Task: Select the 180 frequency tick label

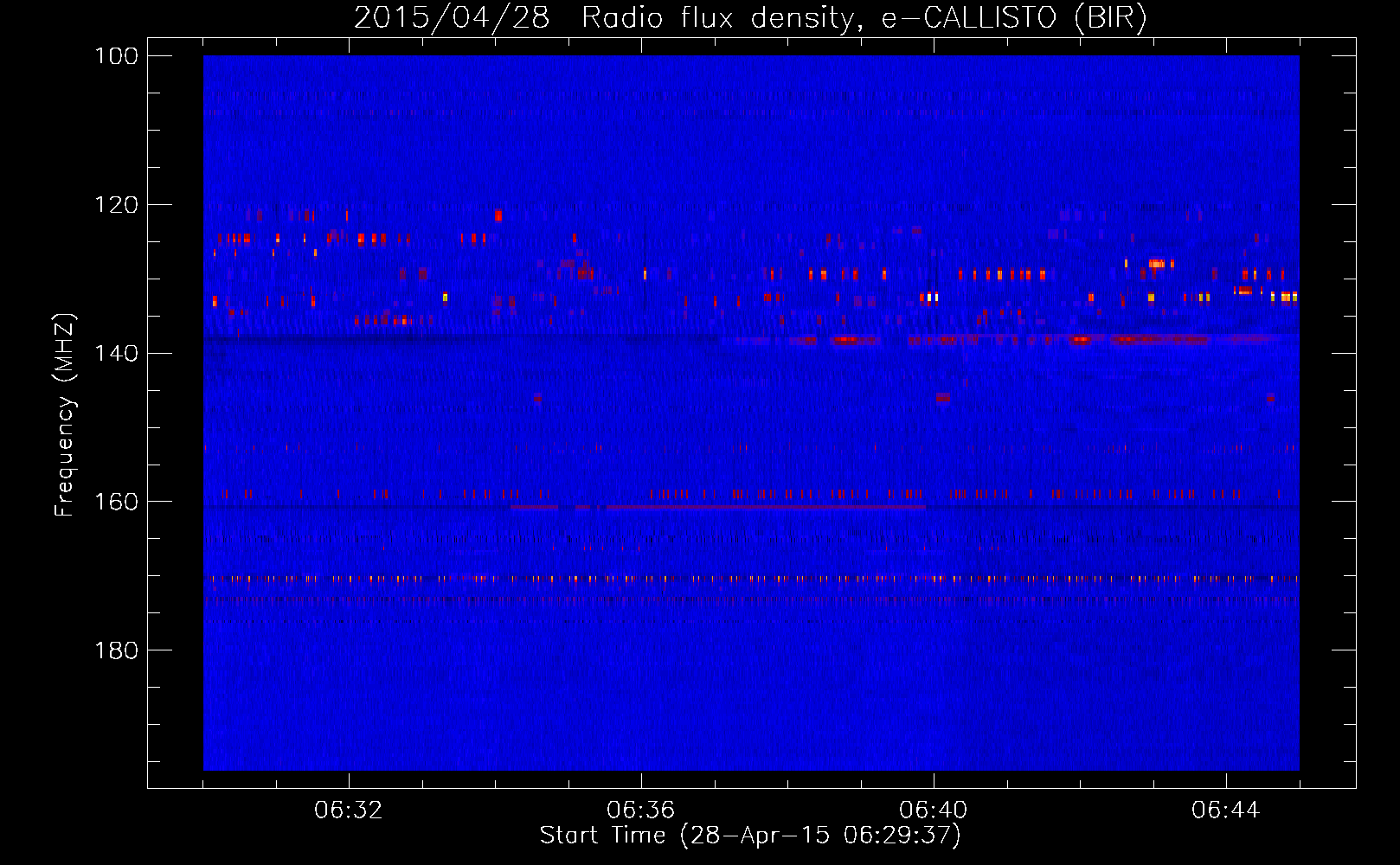Action: click(x=116, y=650)
